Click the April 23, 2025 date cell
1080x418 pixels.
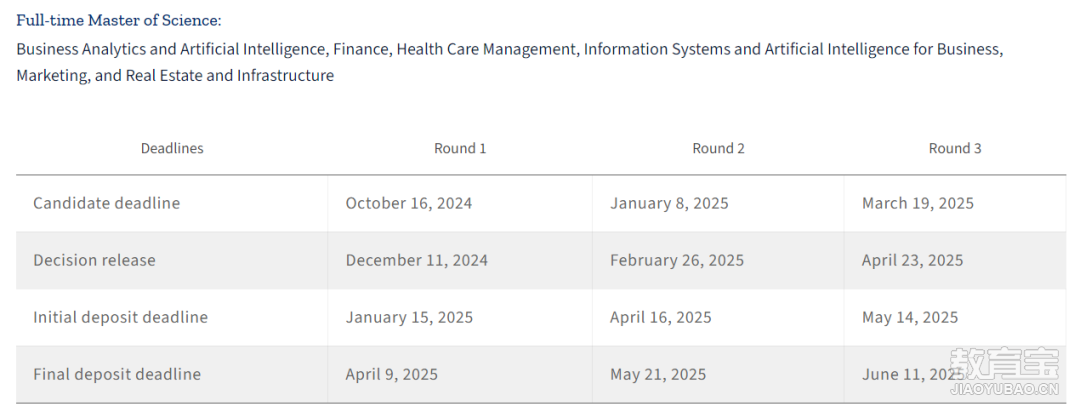[912, 260]
